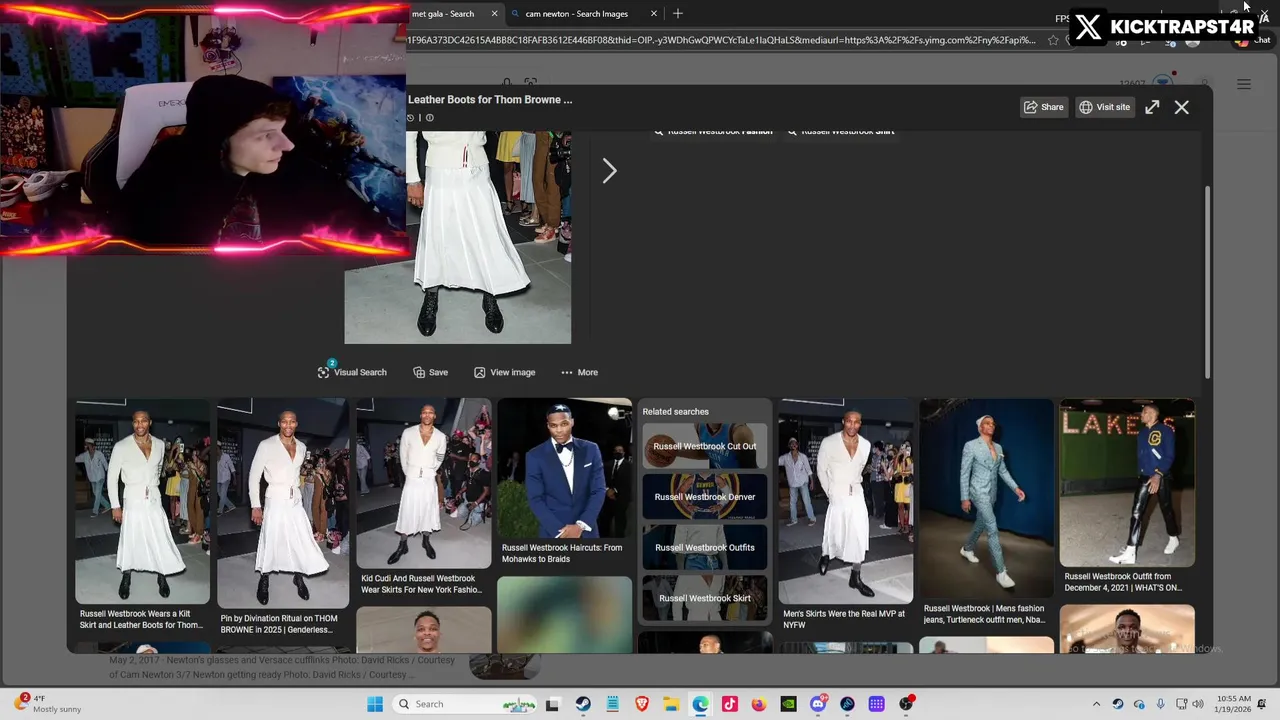Open the NVIDIA app from the taskbar
This screenshot has height=720, width=1280.
788,704
